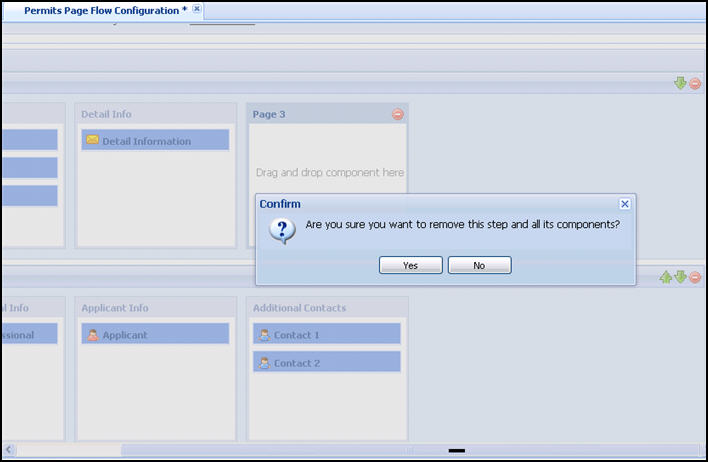Screen dimensions: 708x462
Task: Click the Applicant person icon
Action: pyautogui.click(x=92, y=335)
